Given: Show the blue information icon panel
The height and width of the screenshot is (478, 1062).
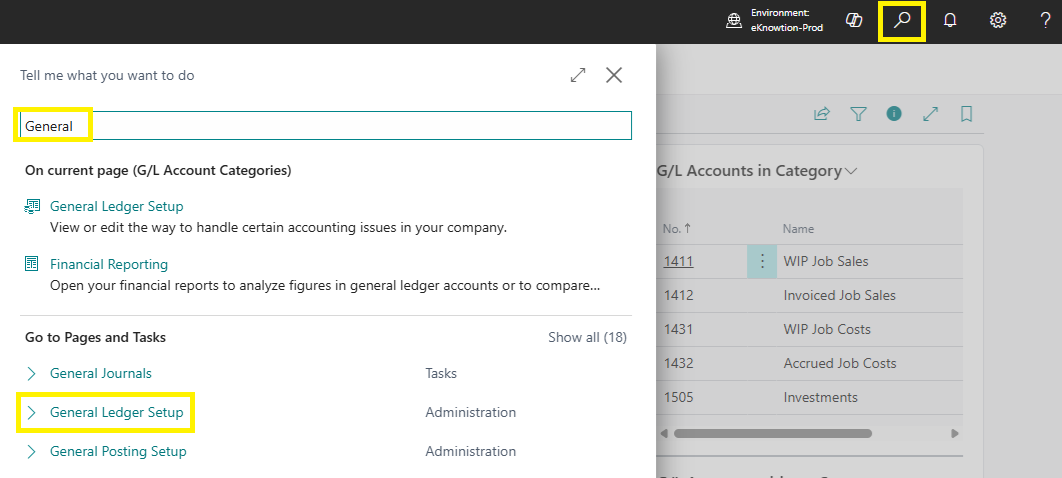Looking at the screenshot, I should 894,114.
